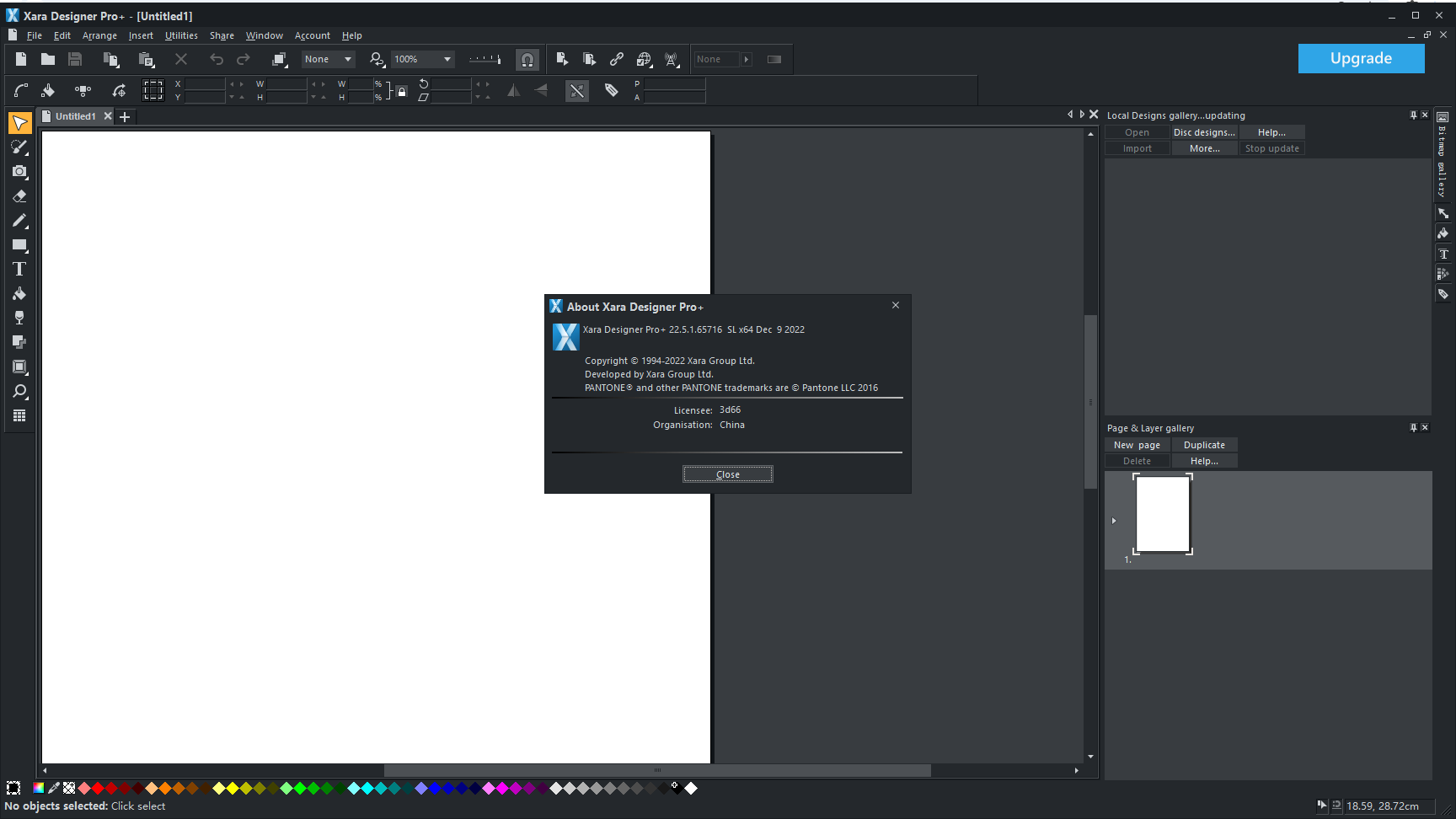This screenshot has width=1456, height=819.
Task: Select the Selector arrow tool
Action: [x=19, y=123]
